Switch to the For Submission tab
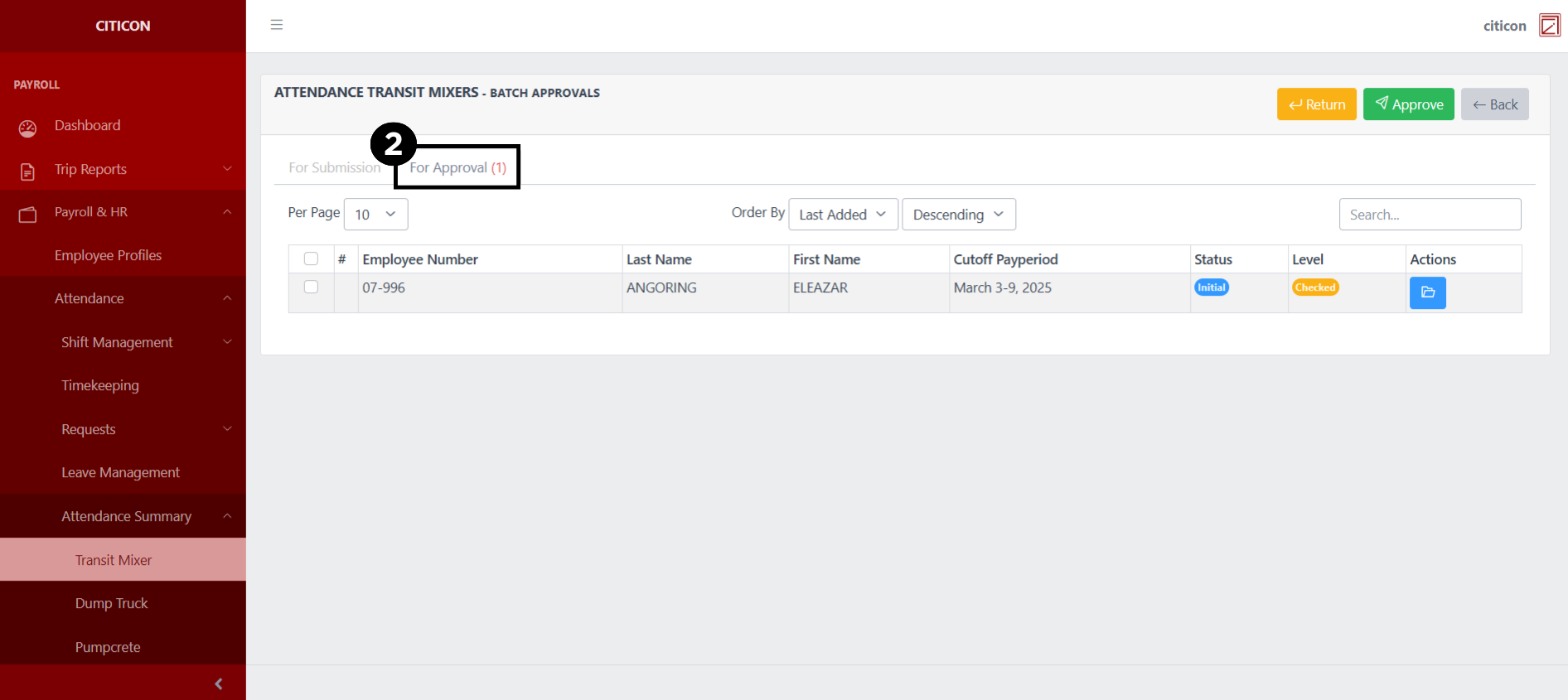The image size is (1568, 700). 334,167
